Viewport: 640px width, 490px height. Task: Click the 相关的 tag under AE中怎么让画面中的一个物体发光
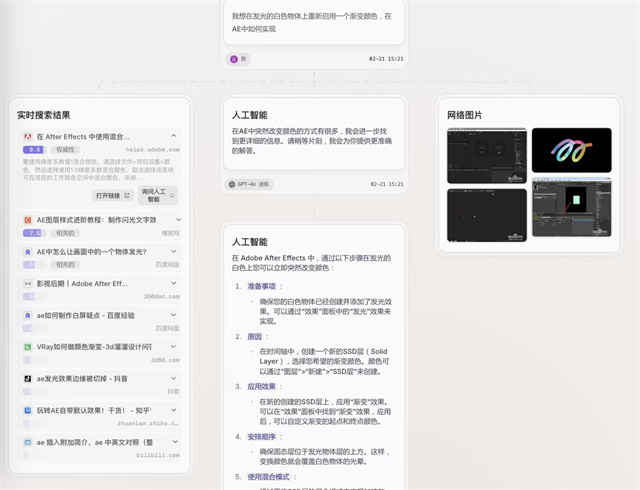pos(65,265)
